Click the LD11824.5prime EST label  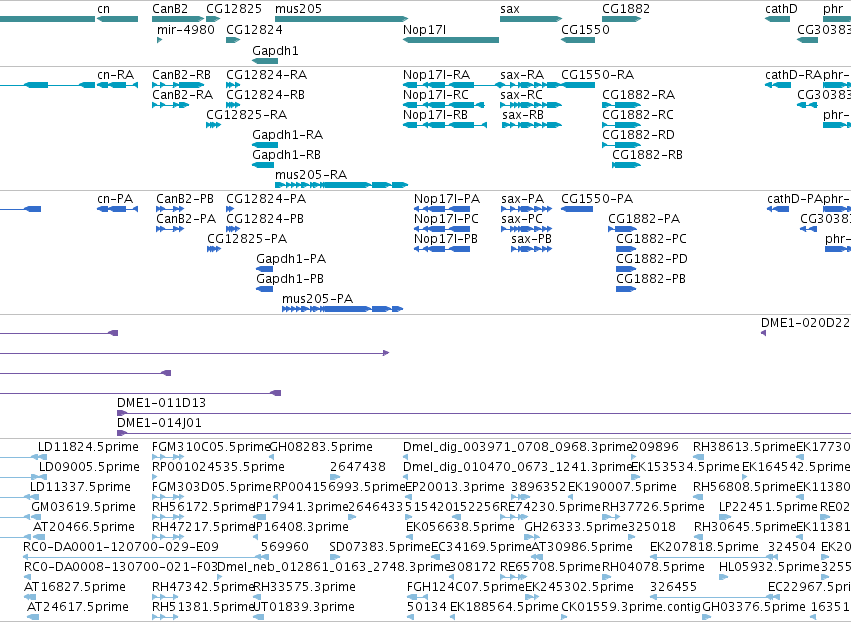88,447
